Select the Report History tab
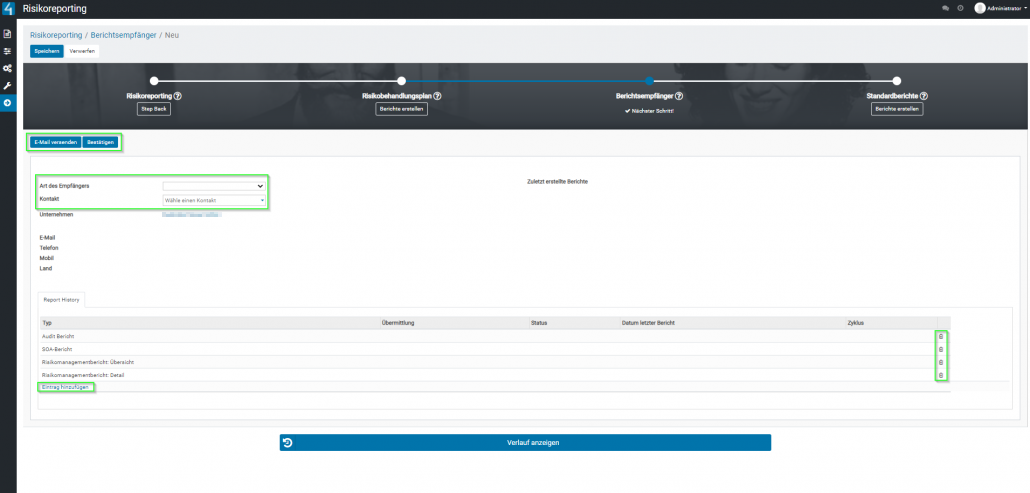This screenshot has width=1030, height=493. click(x=61, y=299)
